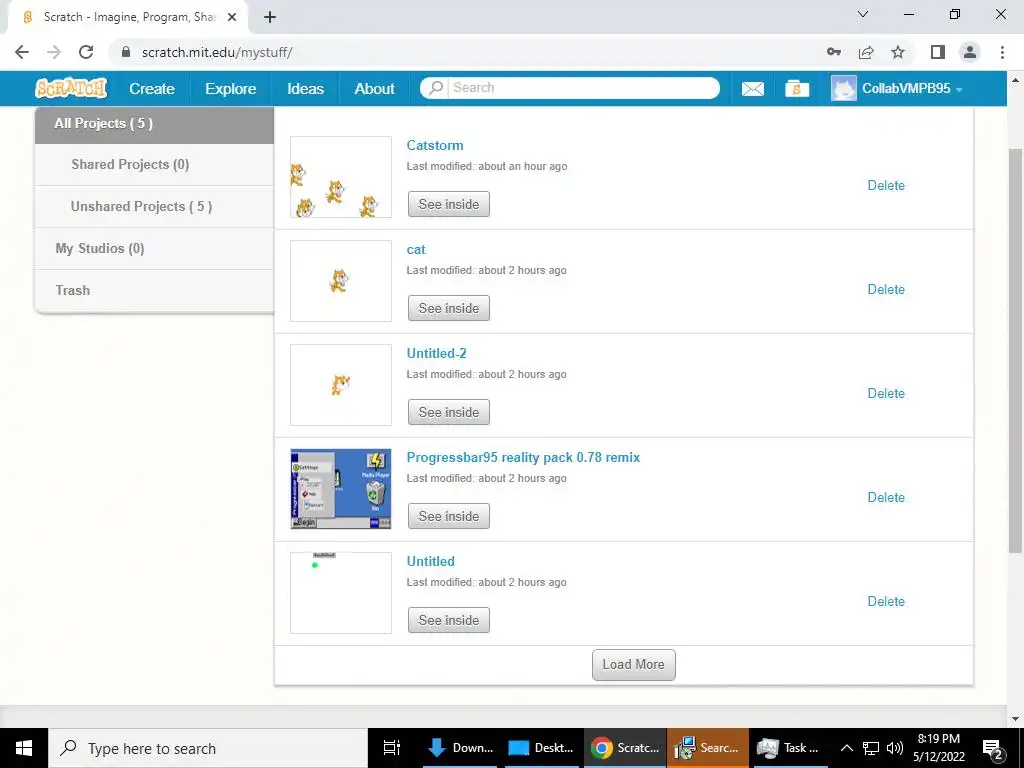Open the Trash tab
The width and height of the screenshot is (1024, 768).
tap(154, 290)
